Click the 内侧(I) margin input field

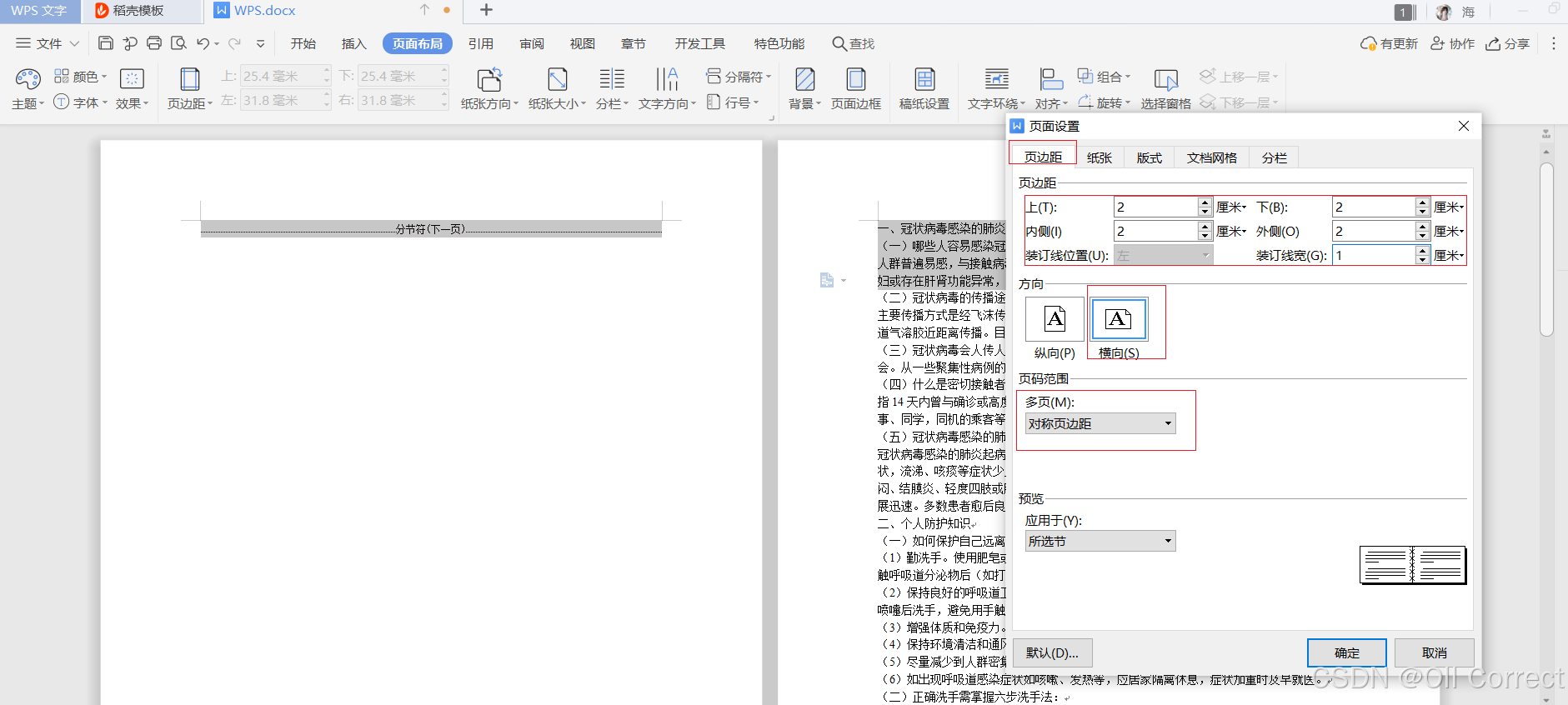(1155, 231)
